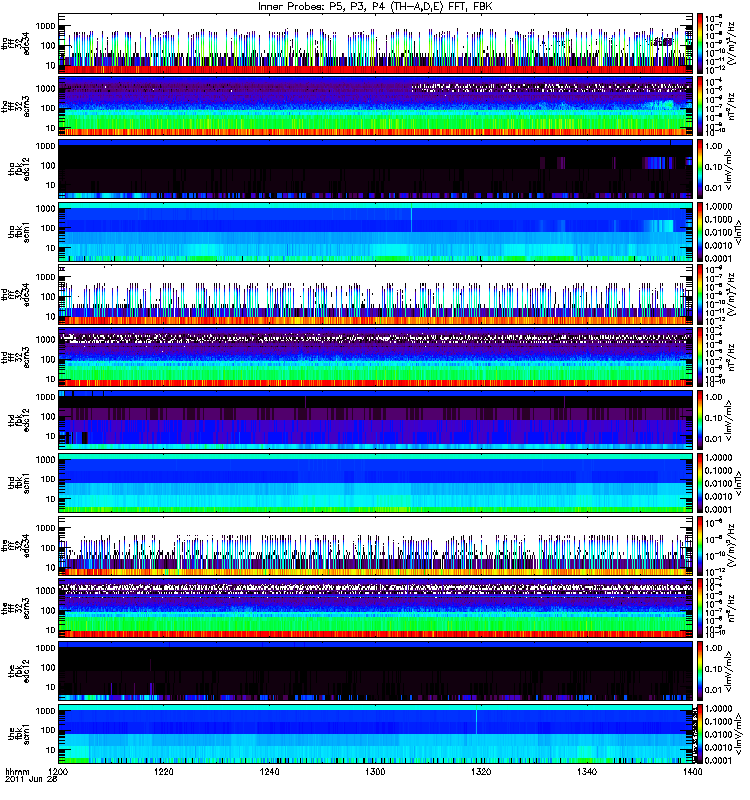Click the '1220' time axis label

click(164, 771)
